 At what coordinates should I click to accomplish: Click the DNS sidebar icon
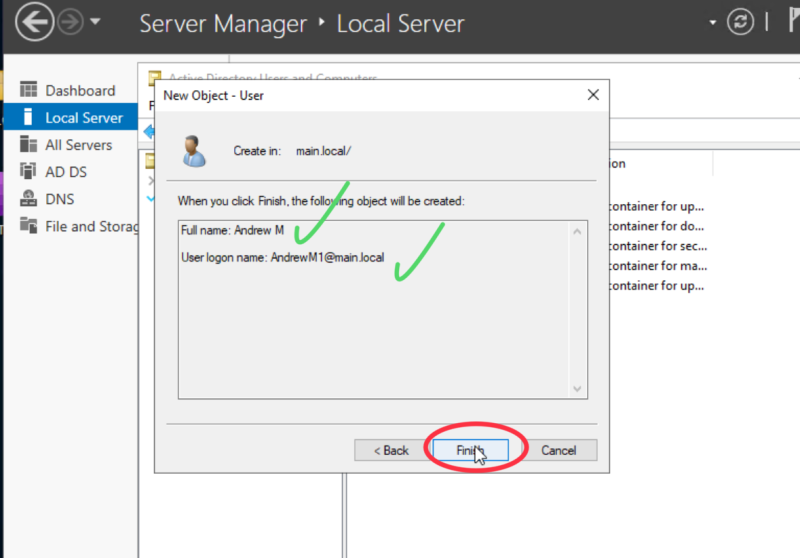pyautogui.click(x=28, y=199)
